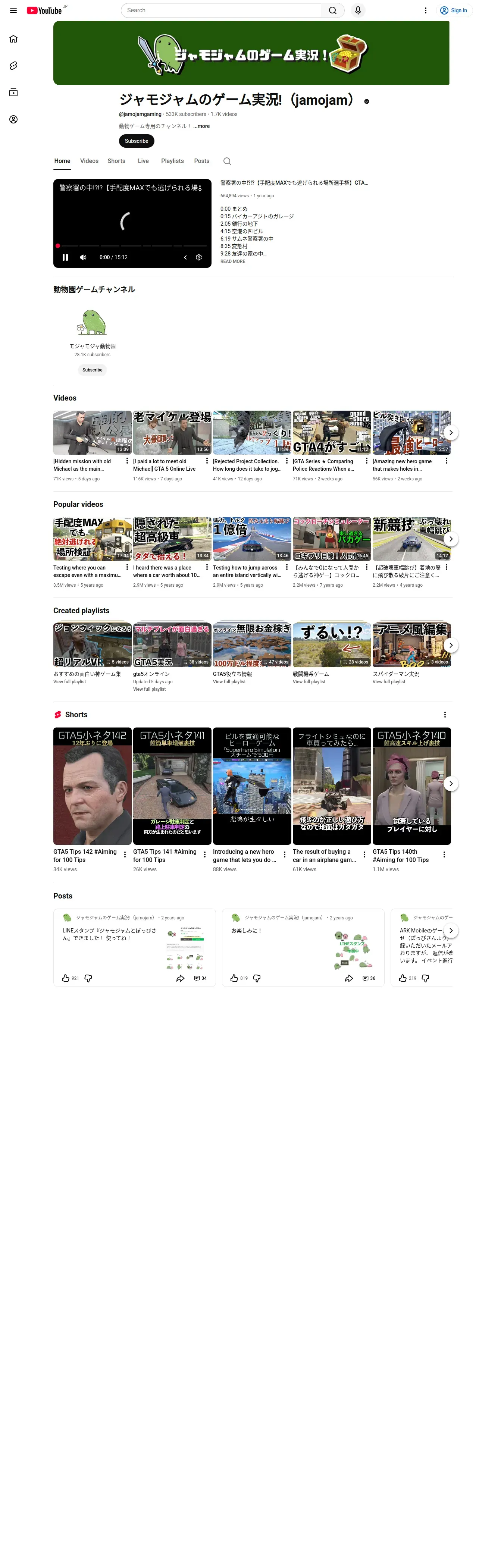This screenshot has height=1568, width=479.
Task: Like the LINE stamp post
Action: (65, 978)
